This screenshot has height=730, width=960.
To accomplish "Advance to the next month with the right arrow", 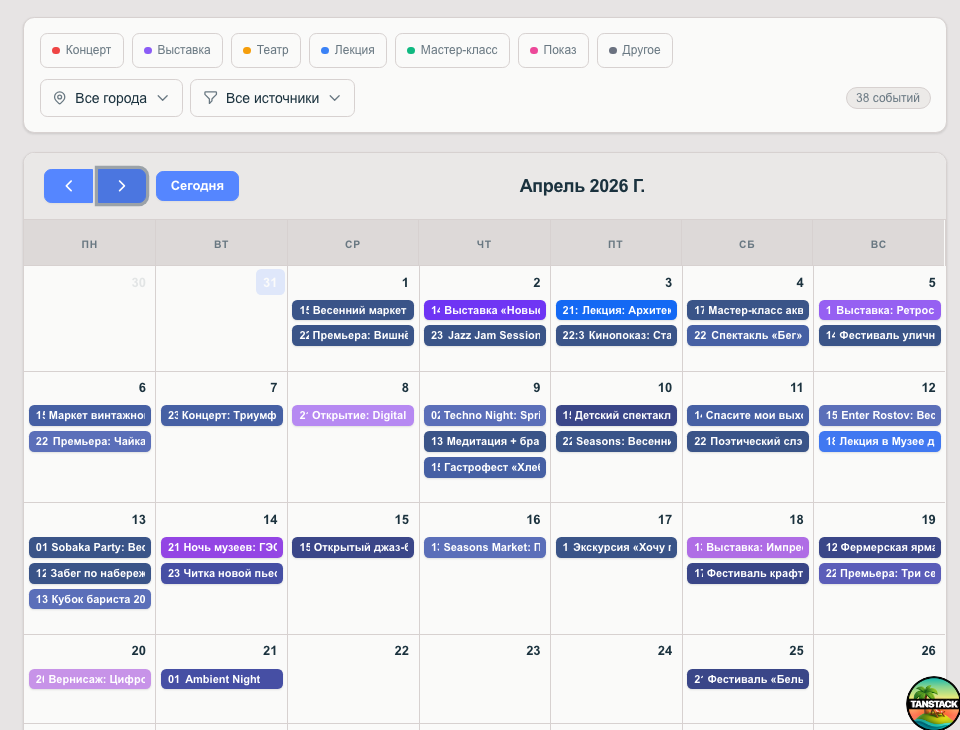I will [122, 186].
